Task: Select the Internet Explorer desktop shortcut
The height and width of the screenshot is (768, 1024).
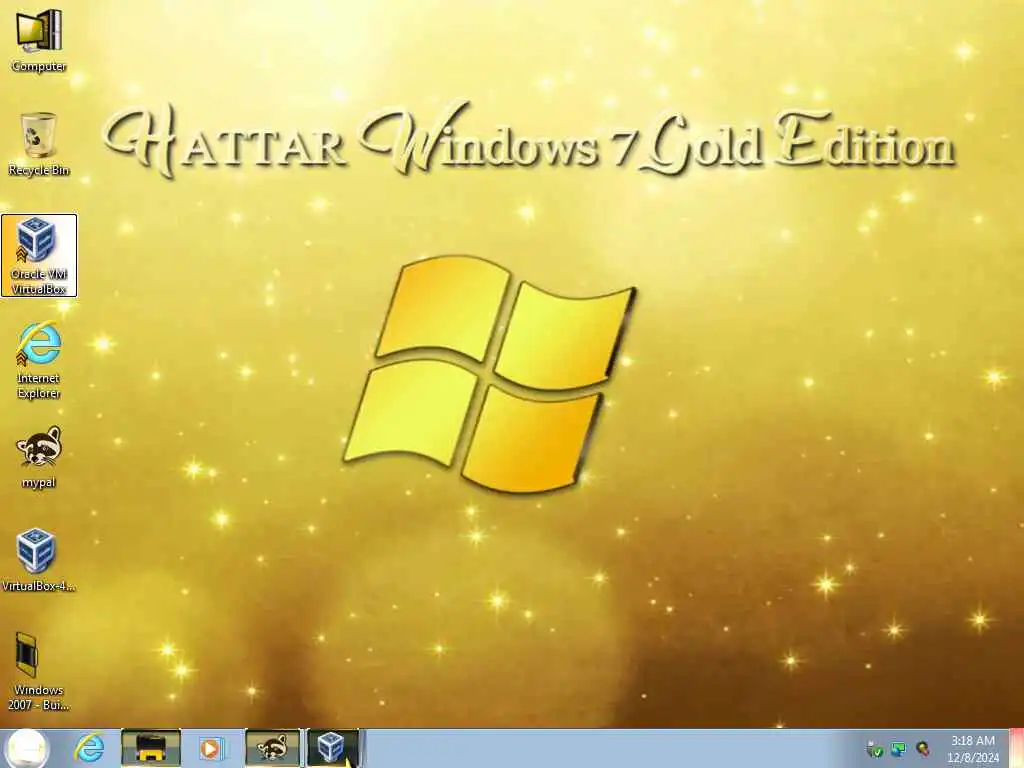Action: click(39, 360)
